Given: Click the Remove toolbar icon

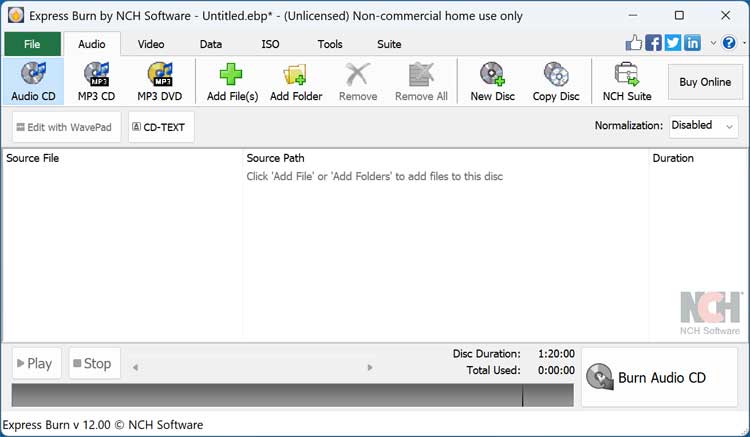Looking at the screenshot, I should (358, 75).
